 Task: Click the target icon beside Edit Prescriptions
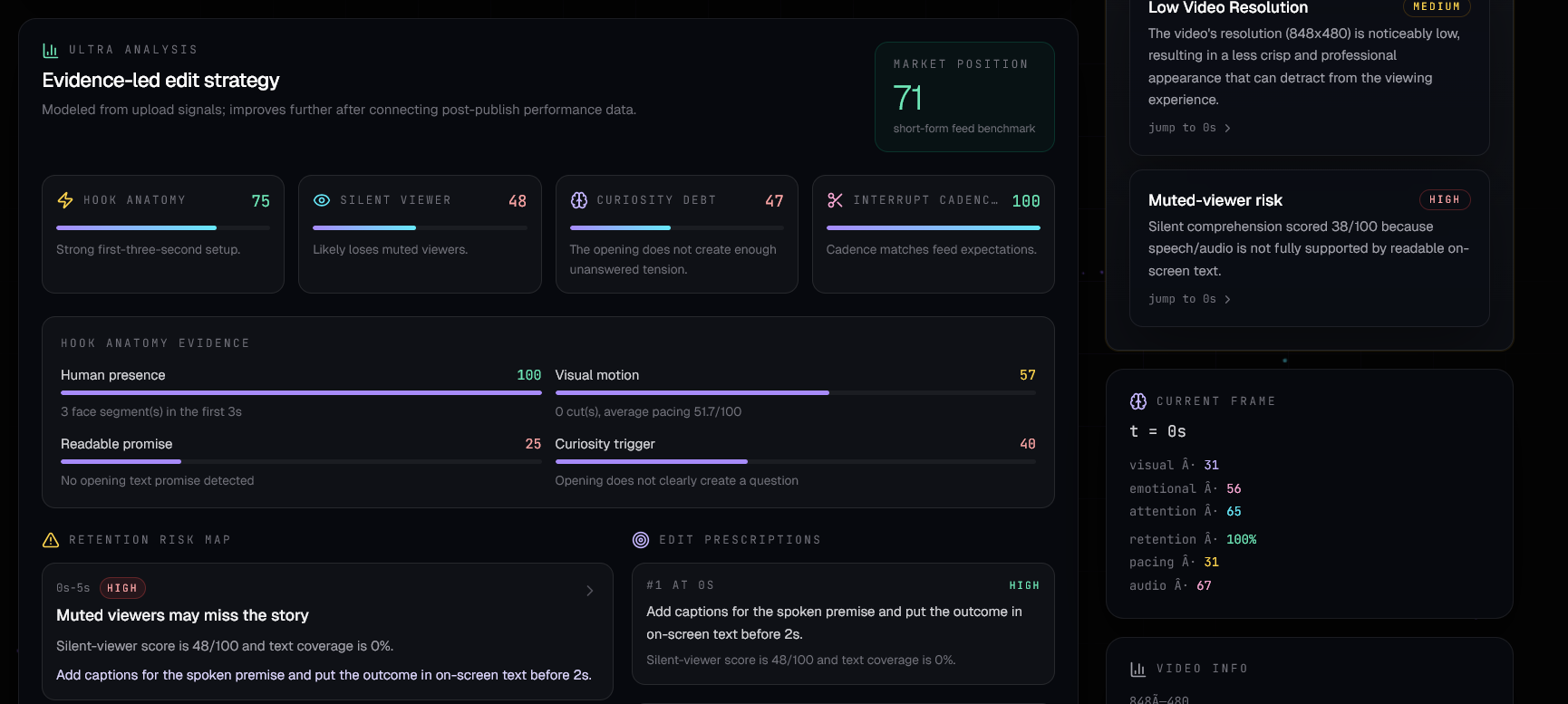(641, 540)
